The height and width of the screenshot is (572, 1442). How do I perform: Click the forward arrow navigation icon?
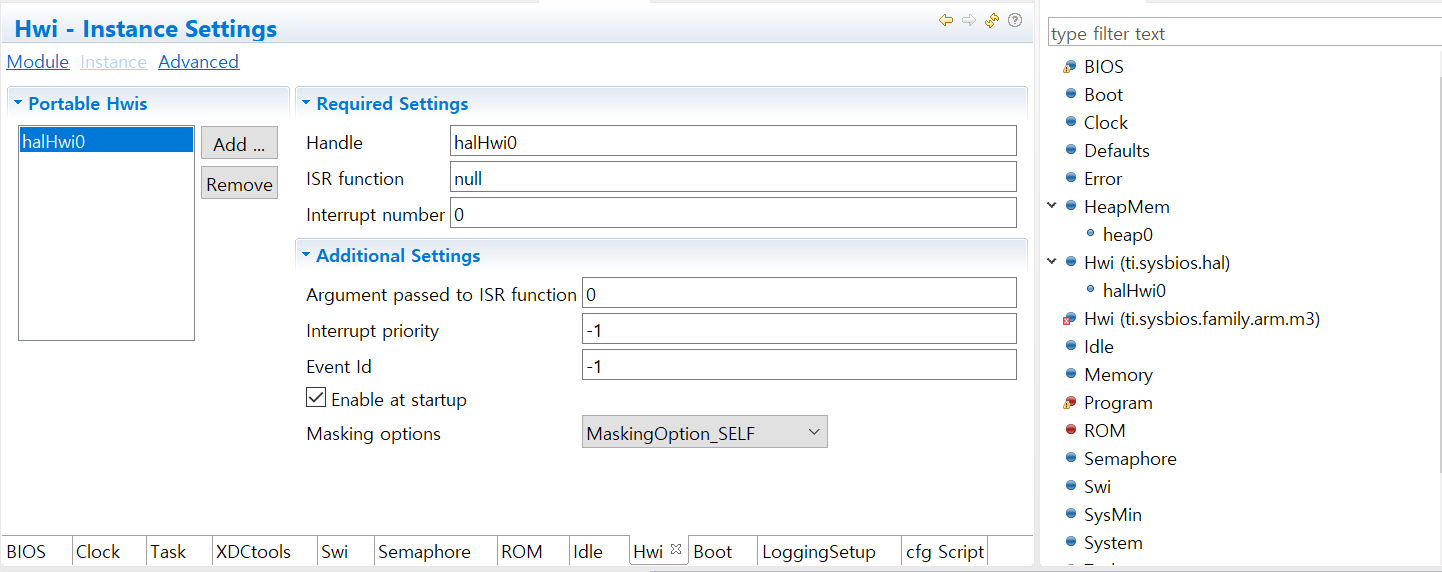(968, 20)
